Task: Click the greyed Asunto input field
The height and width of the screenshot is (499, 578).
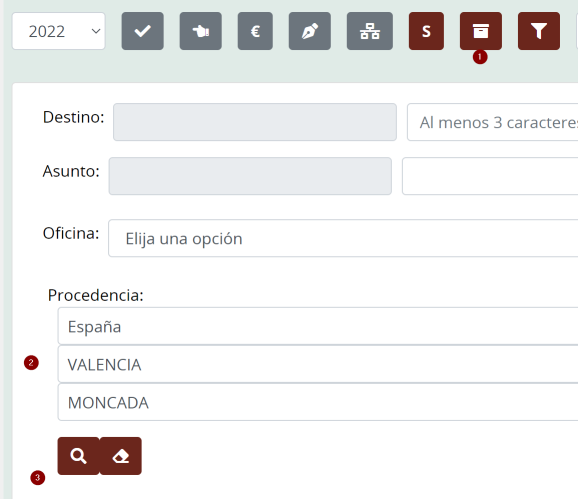Action: pos(250,176)
